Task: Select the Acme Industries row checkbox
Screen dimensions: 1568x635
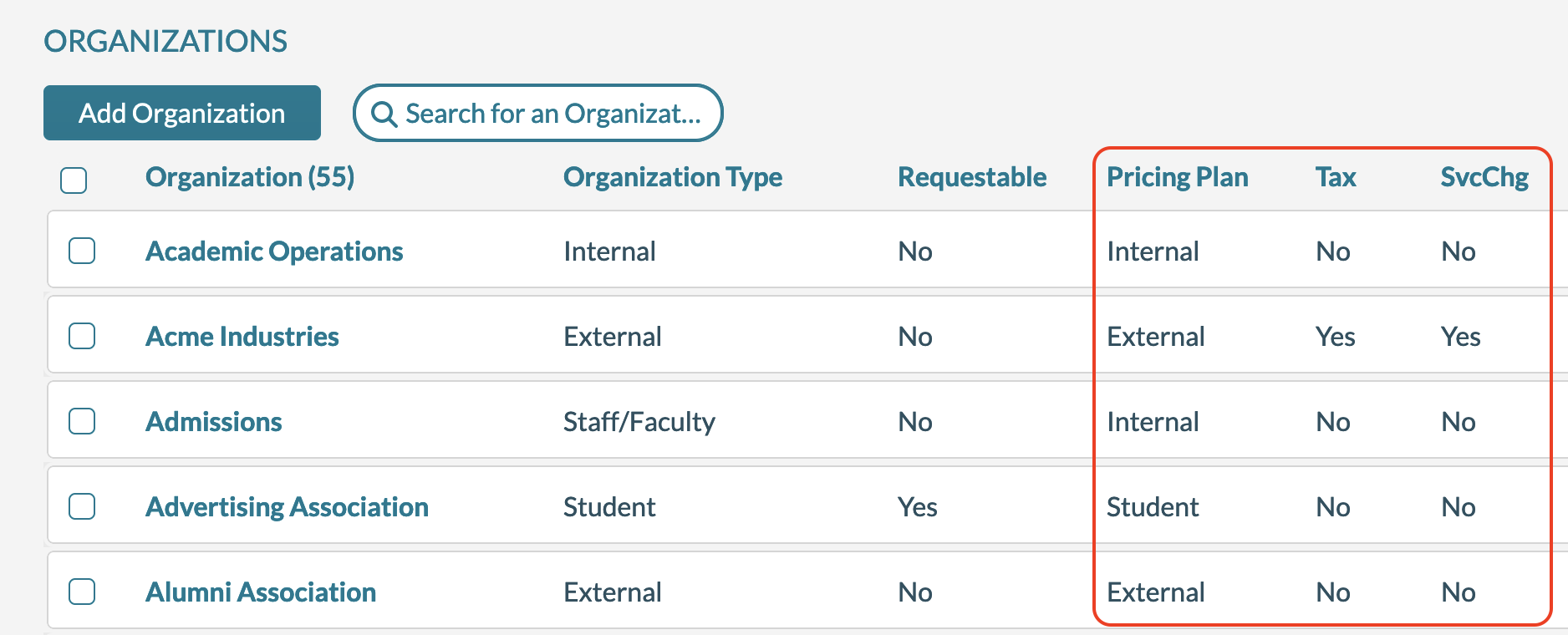Action: click(82, 336)
